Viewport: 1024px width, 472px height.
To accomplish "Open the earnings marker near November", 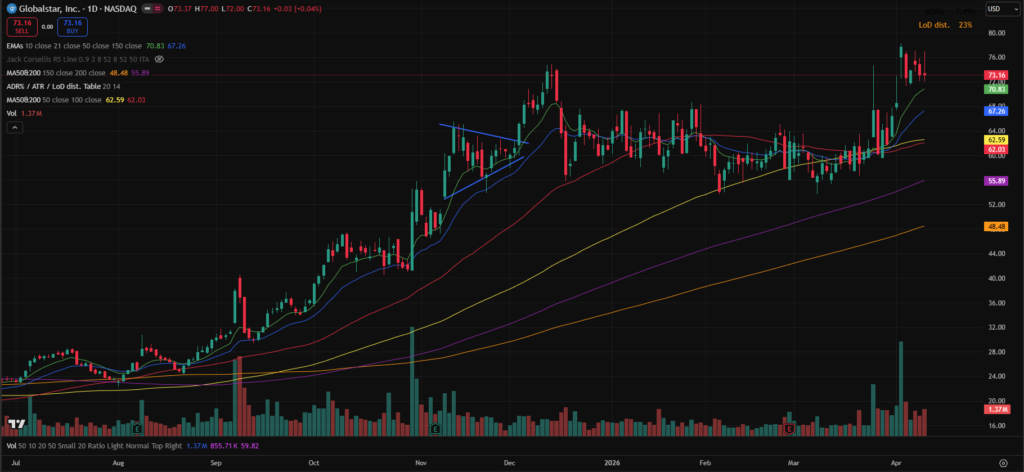I will (436, 428).
